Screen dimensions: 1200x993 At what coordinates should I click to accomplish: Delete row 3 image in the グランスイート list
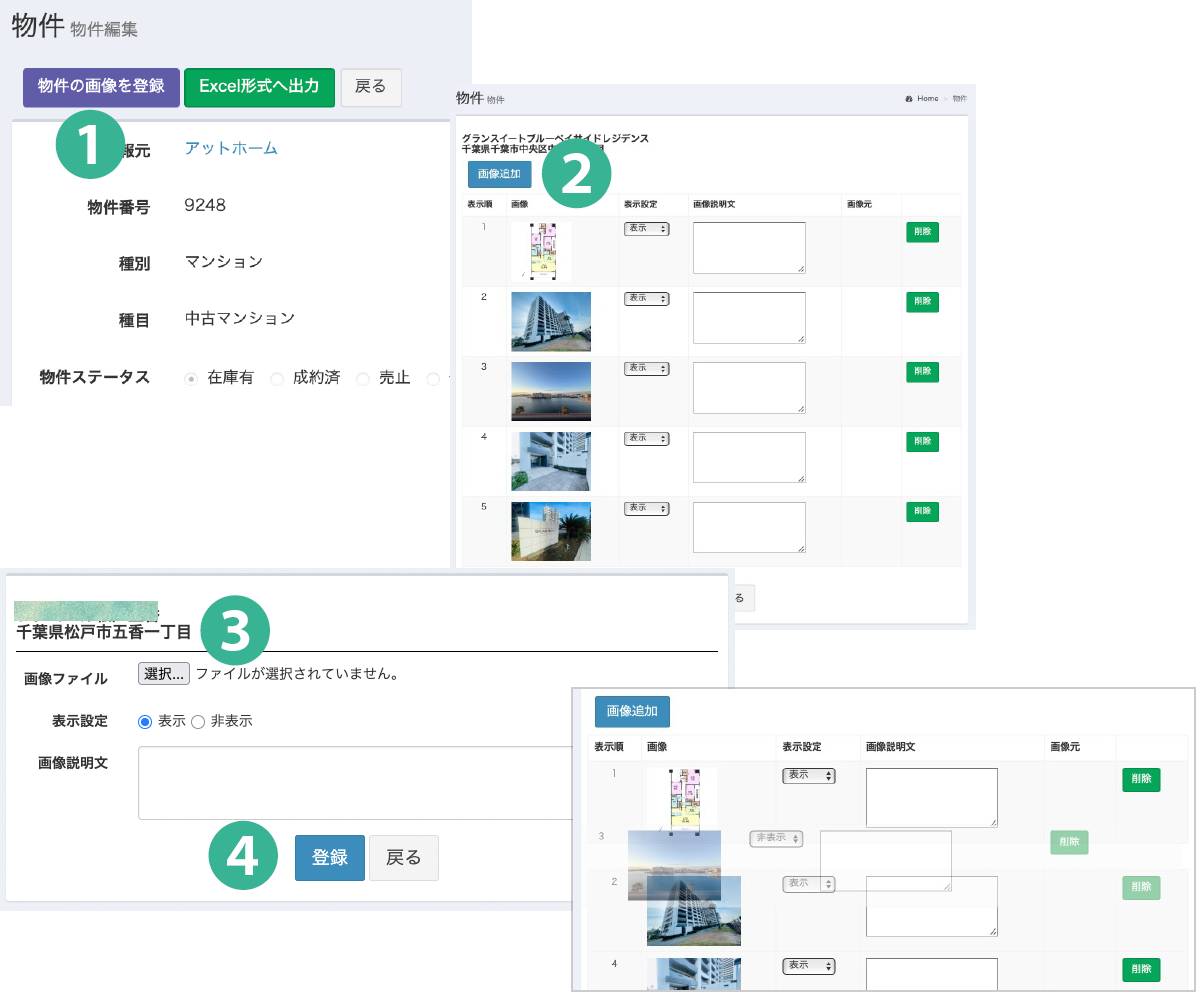tap(922, 372)
